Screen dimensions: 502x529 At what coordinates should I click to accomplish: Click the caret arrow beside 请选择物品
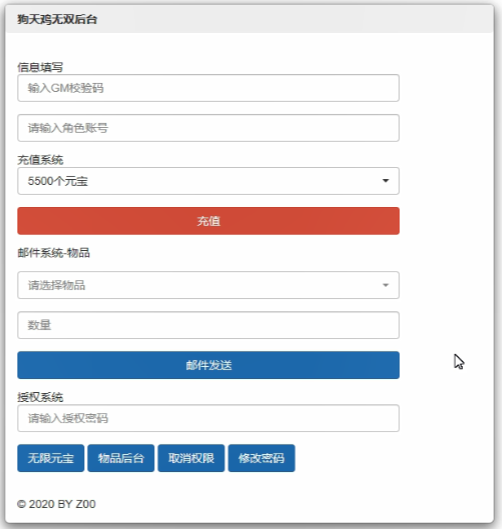click(x=386, y=285)
